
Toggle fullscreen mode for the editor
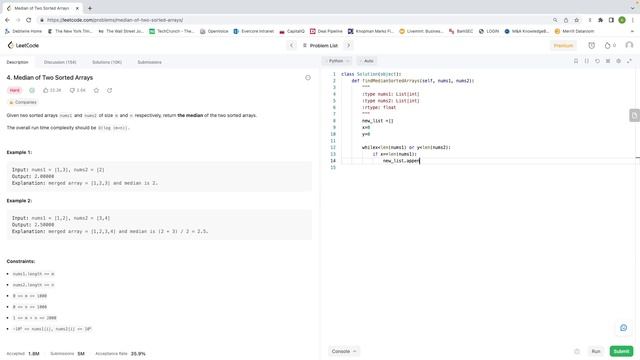629,61
